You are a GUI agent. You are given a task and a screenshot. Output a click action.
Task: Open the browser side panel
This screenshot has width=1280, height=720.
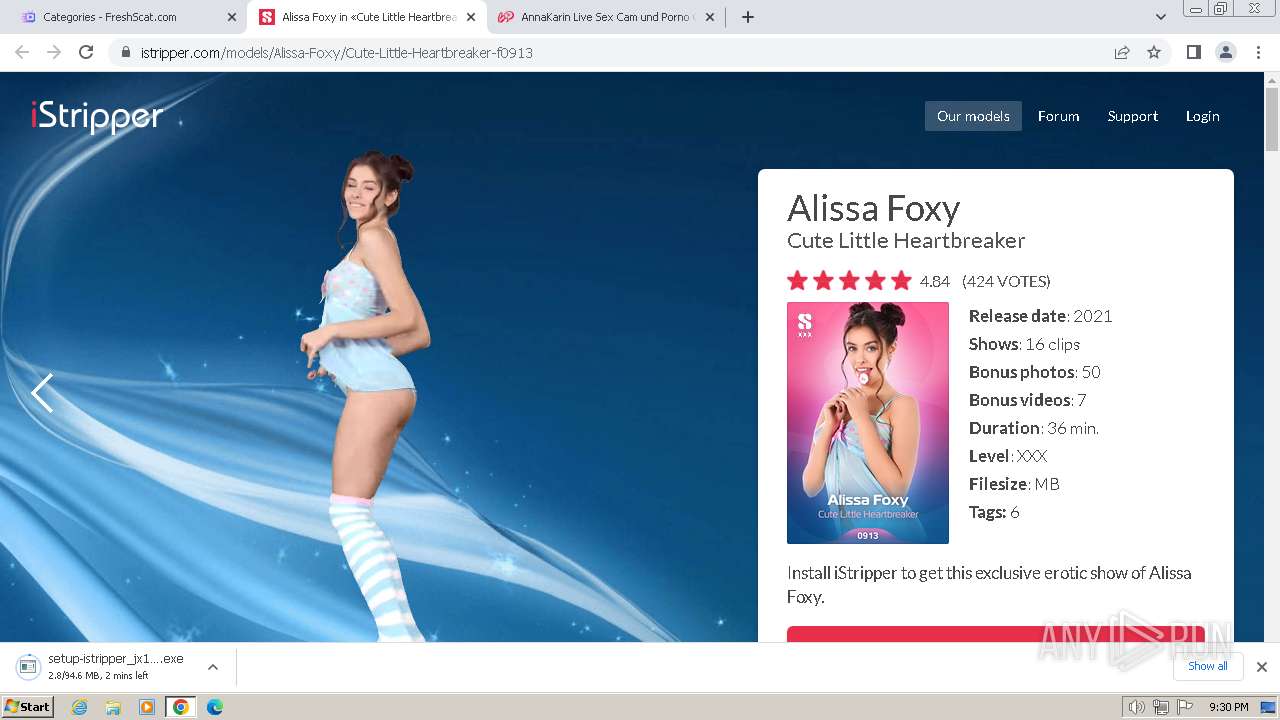tap(1193, 52)
